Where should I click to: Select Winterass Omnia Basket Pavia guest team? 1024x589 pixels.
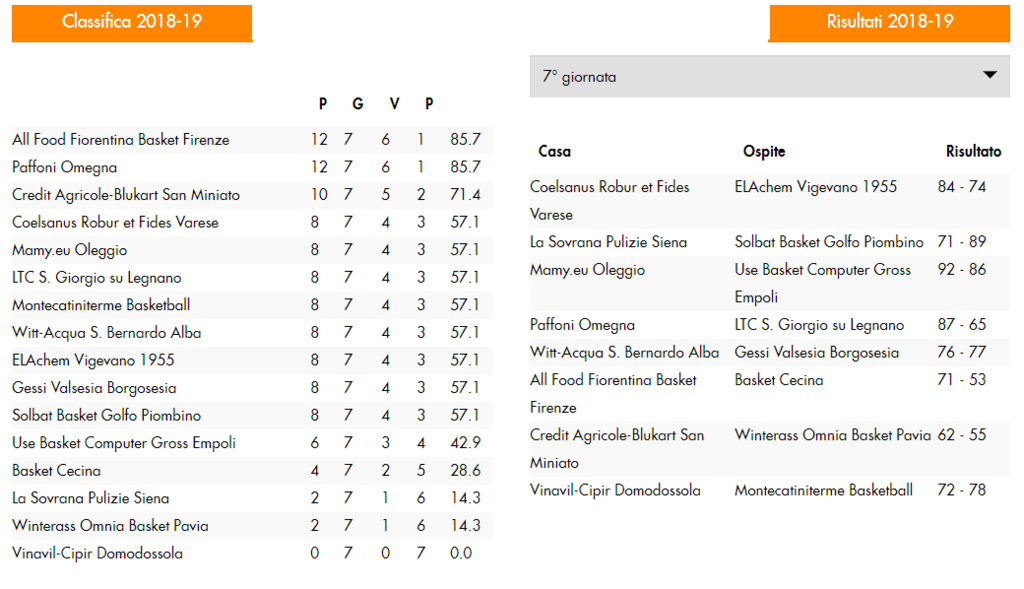pos(833,435)
